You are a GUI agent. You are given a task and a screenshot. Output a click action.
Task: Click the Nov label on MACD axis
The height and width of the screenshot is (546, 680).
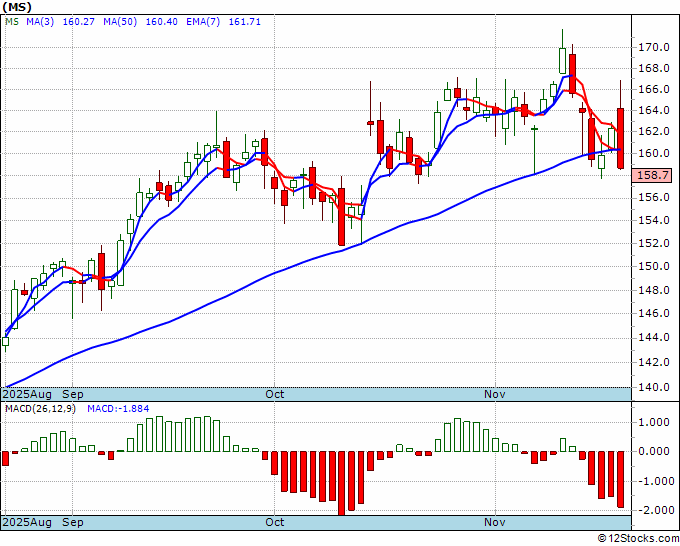(x=495, y=522)
